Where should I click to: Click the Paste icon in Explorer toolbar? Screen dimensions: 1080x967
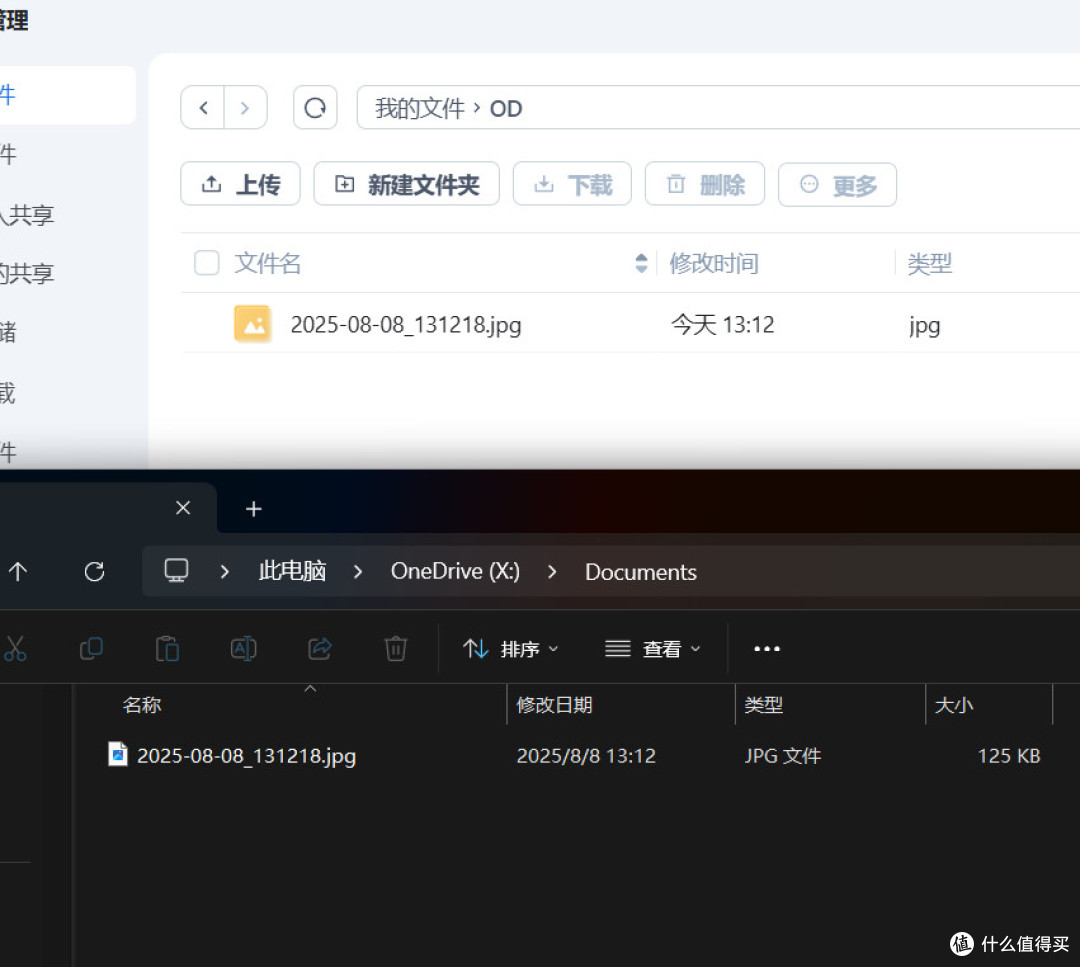point(167,648)
